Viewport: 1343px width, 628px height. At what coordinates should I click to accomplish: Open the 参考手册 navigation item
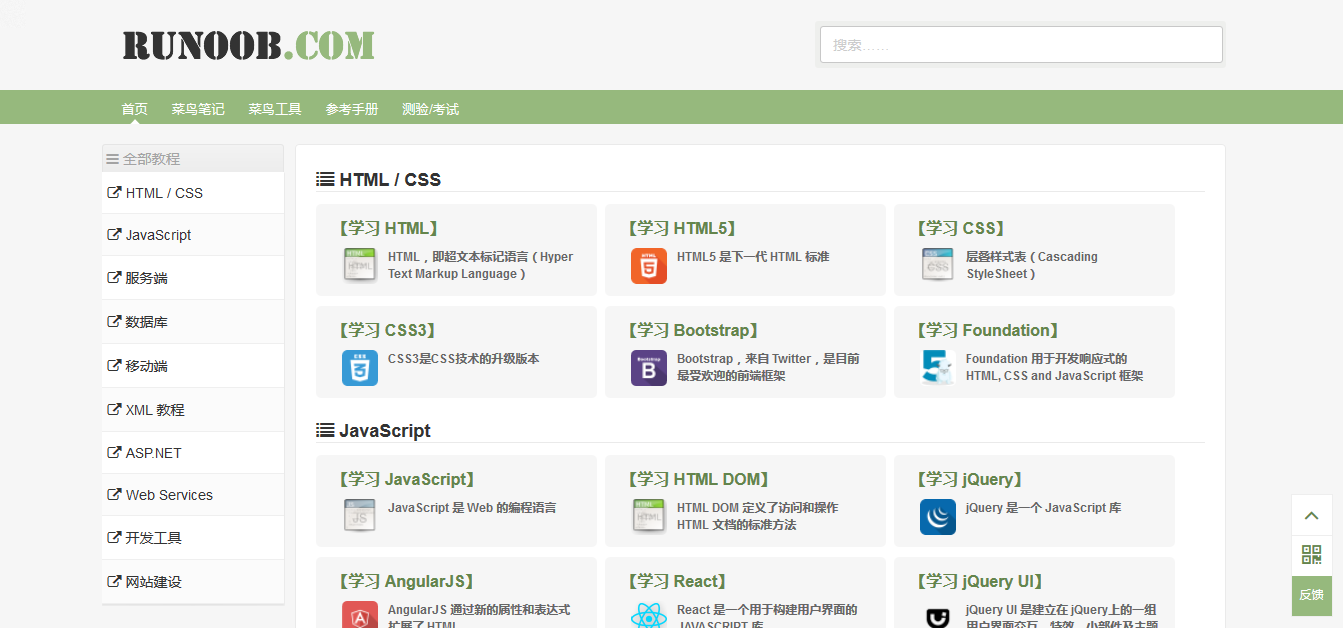click(x=352, y=109)
